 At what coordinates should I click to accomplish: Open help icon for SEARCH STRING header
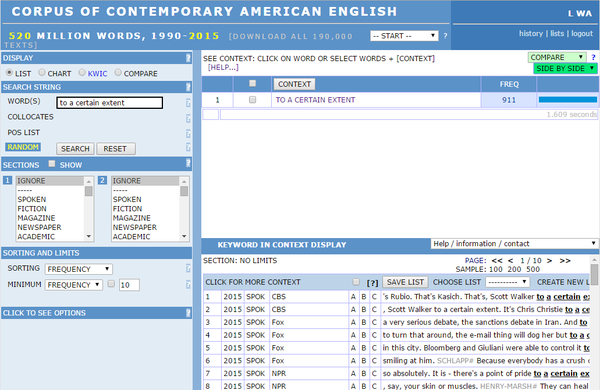(188, 87)
